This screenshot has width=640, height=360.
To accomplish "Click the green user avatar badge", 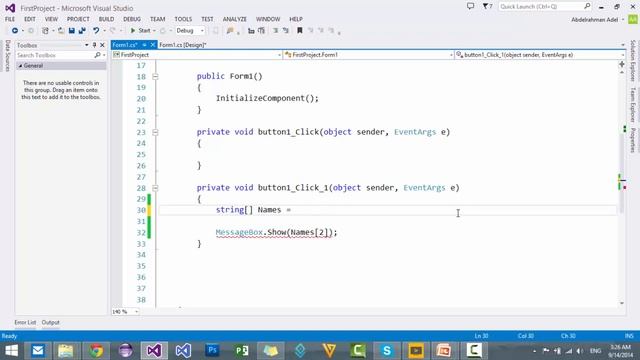I will (x=633, y=19).
